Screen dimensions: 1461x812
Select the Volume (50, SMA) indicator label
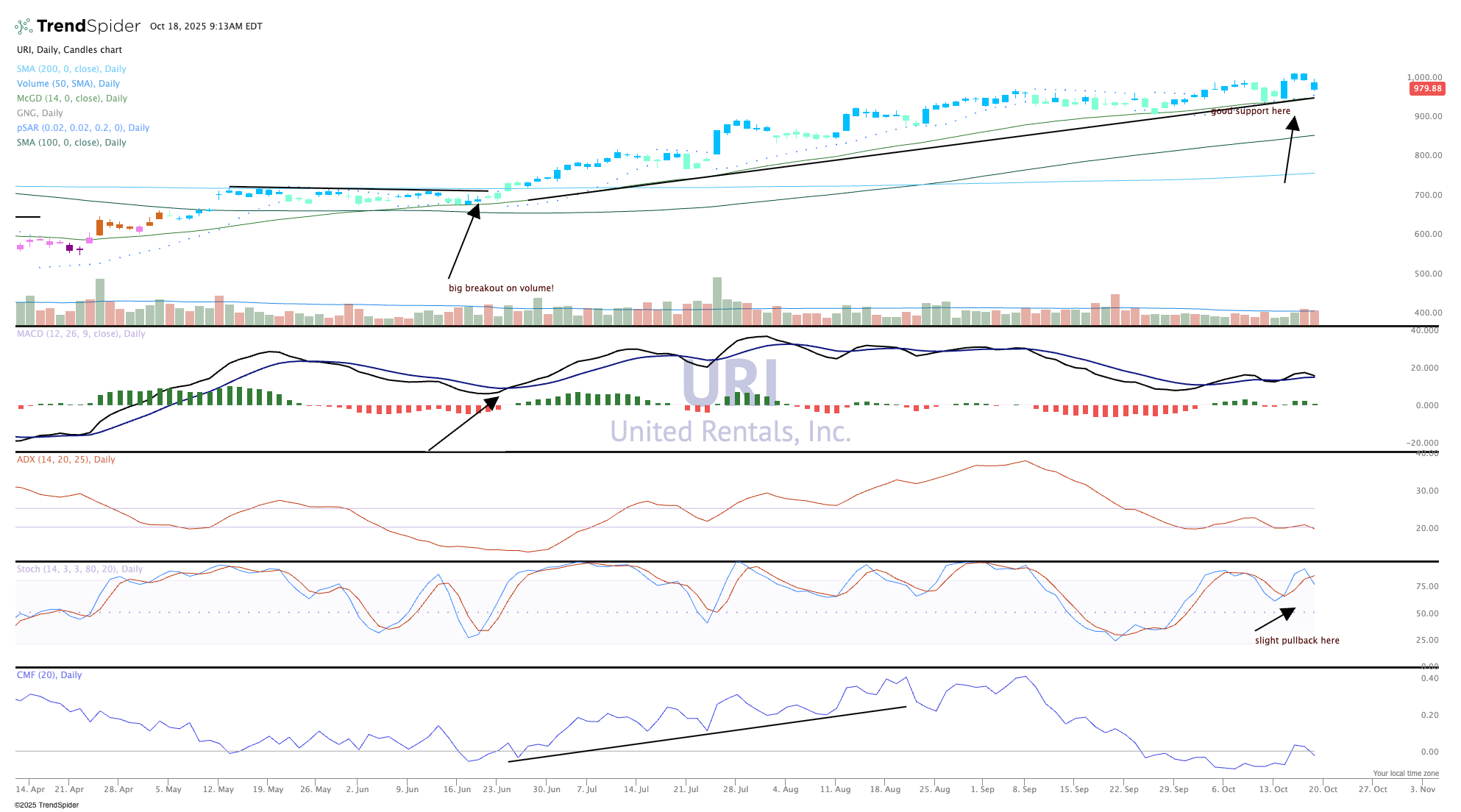pos(68,84)
